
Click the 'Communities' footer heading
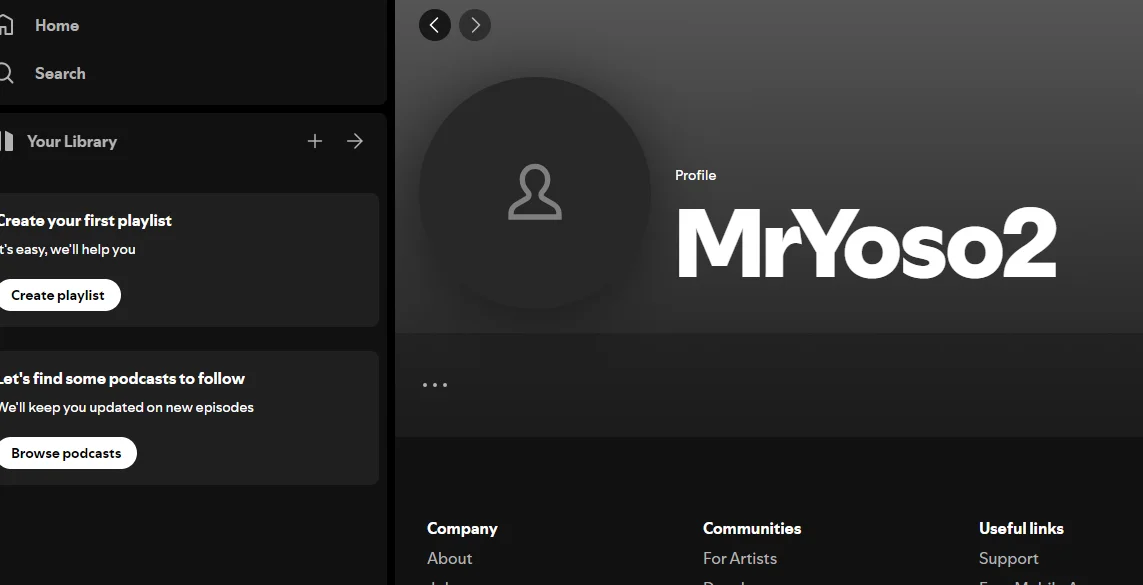click(752, 529)
